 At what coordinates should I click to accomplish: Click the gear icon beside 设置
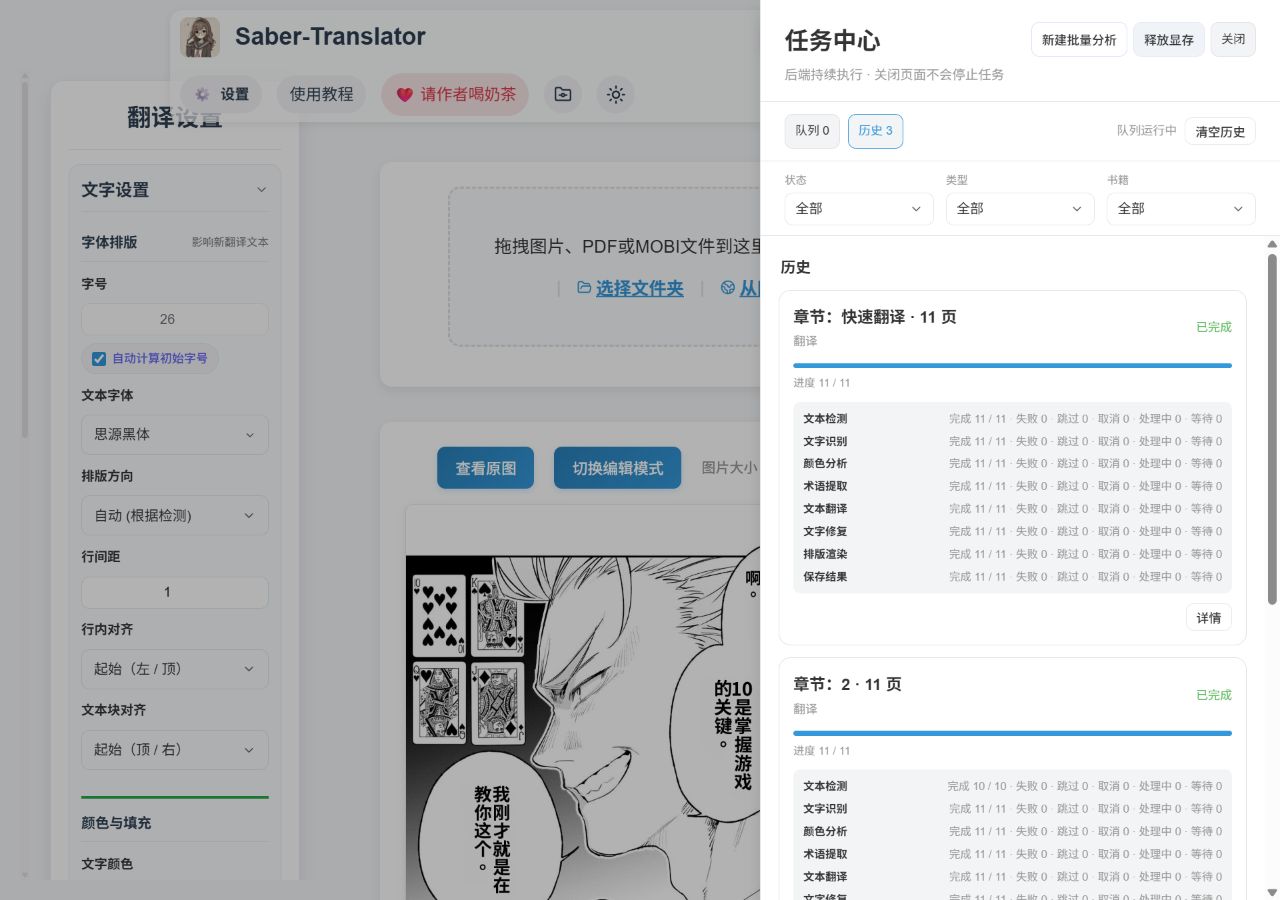tap(202, 94)
